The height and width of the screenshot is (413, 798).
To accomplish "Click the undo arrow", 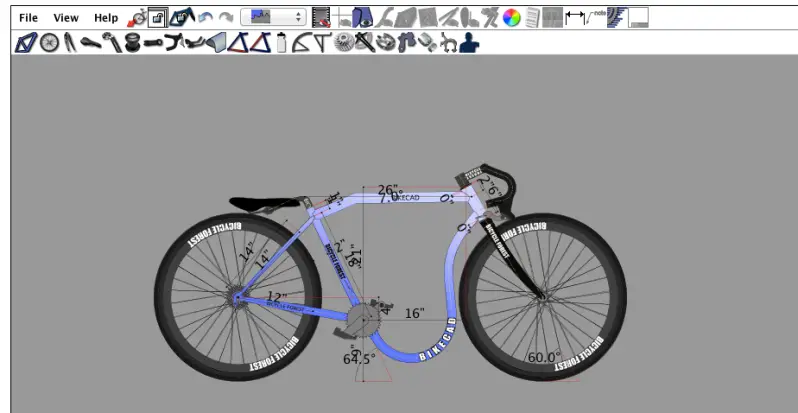I will 206,18.
